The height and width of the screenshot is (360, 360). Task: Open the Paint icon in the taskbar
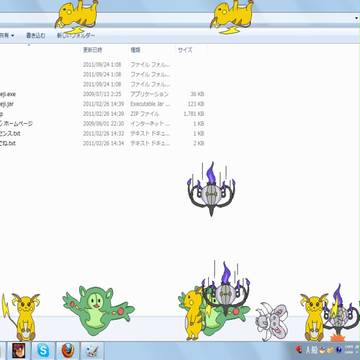pos(93,351)
